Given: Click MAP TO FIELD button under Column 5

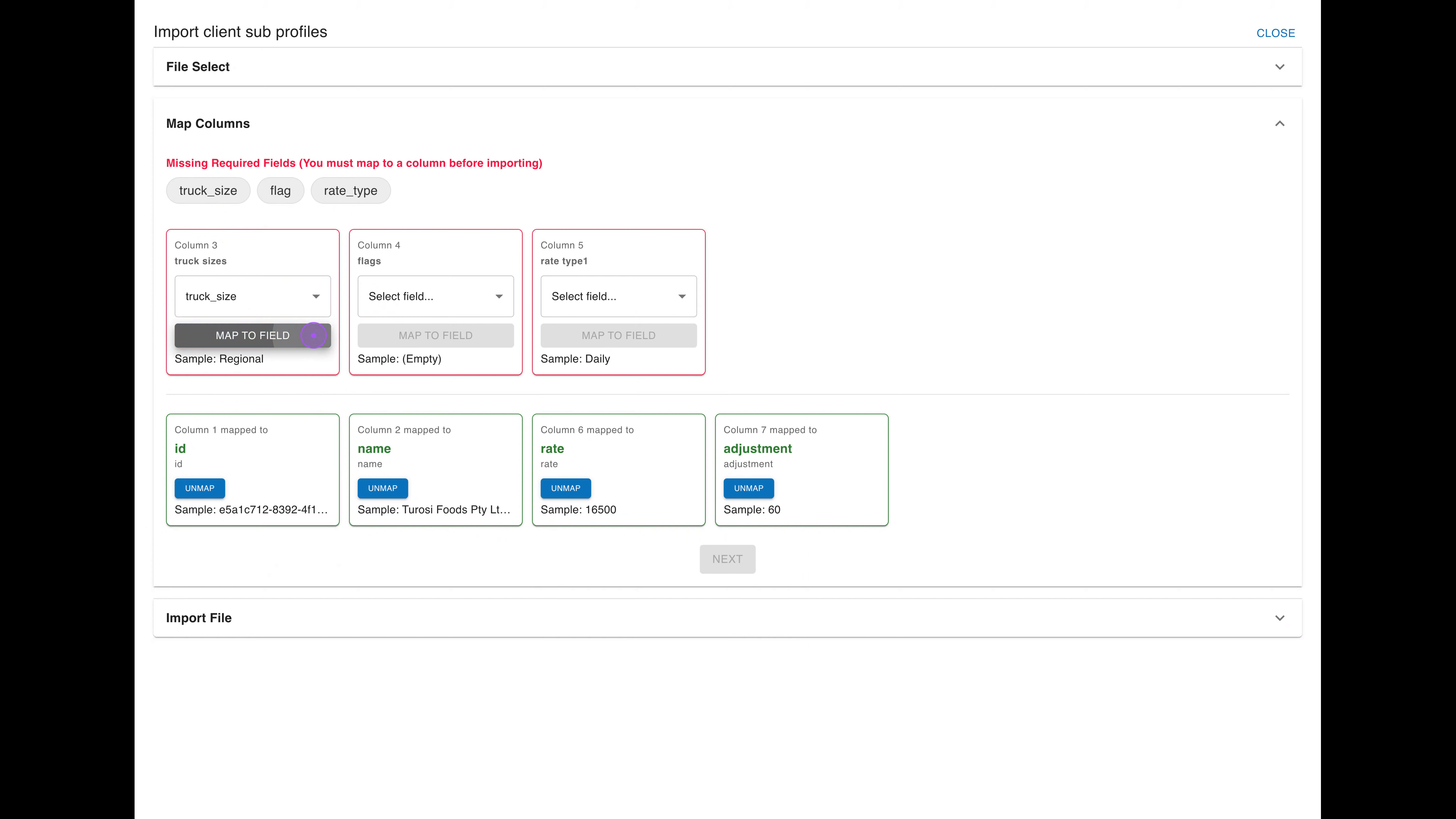Looking at the screenshot, I should [x=618, y=336].
